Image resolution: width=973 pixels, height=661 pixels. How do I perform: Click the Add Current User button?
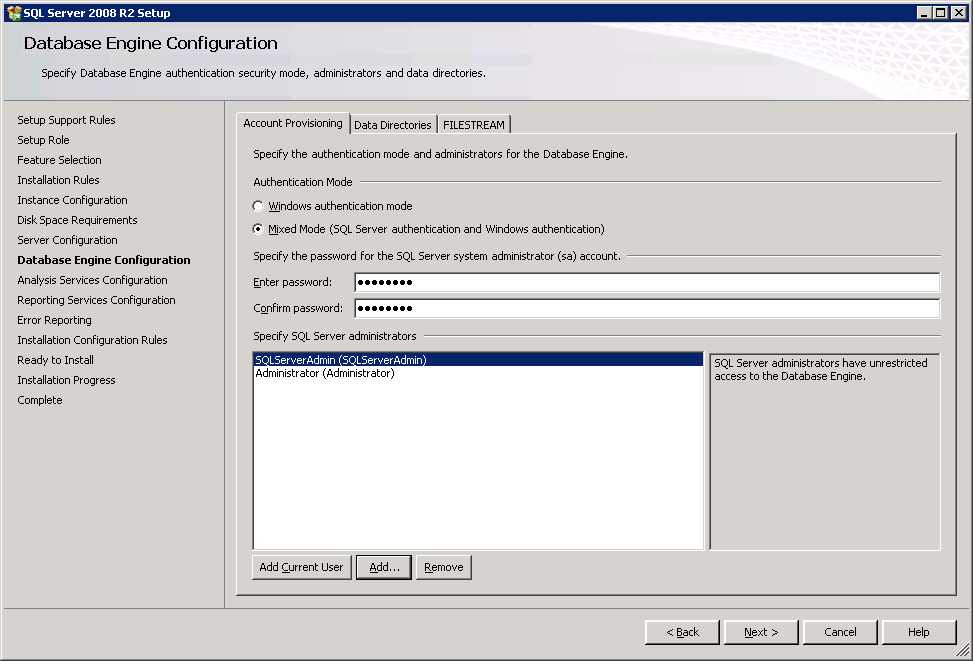pos(302,567)
